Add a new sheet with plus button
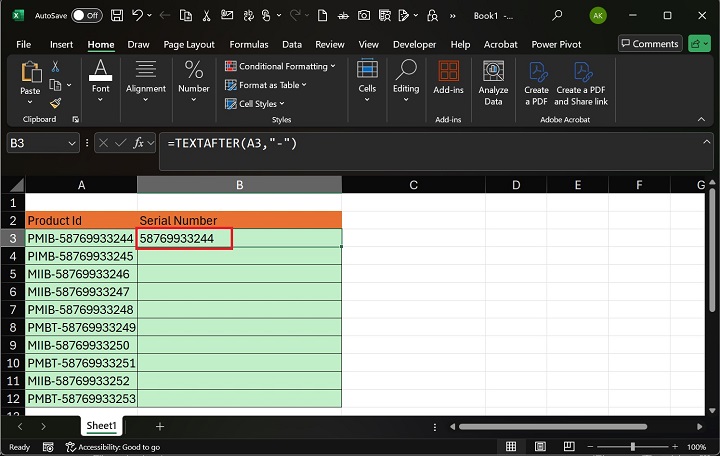This screenshot has width=720, height=456. click(159, 426)
